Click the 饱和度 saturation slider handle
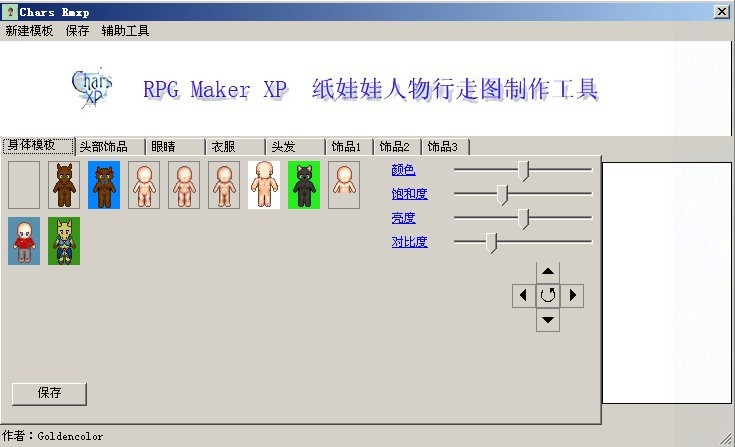The width and height of the screenshot is (735, 447). point(502,194)
